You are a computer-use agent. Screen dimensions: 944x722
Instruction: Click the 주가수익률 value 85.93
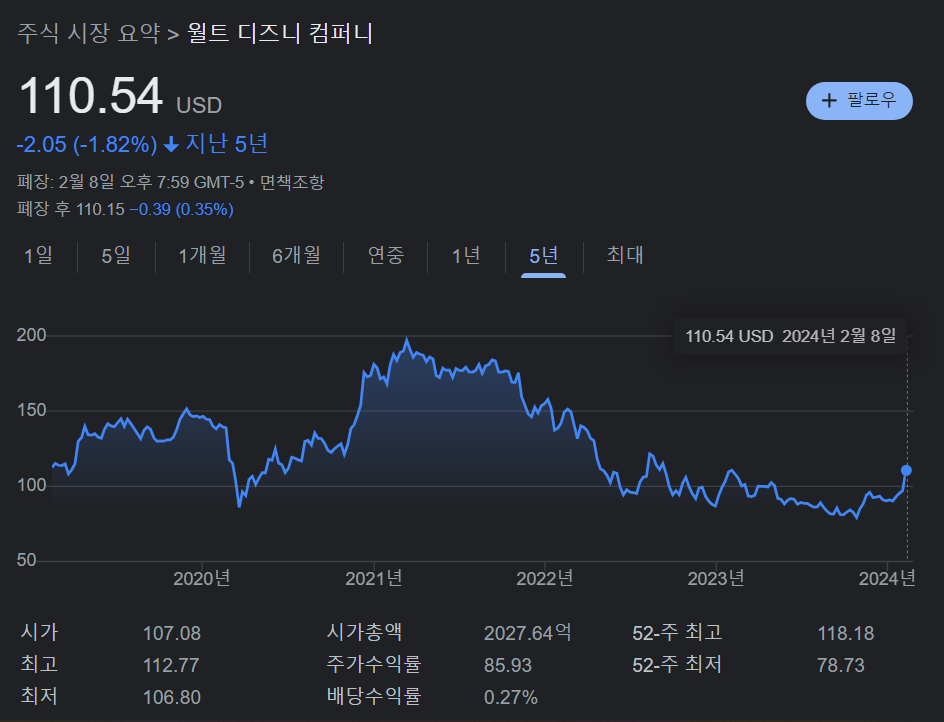point(508,665)
